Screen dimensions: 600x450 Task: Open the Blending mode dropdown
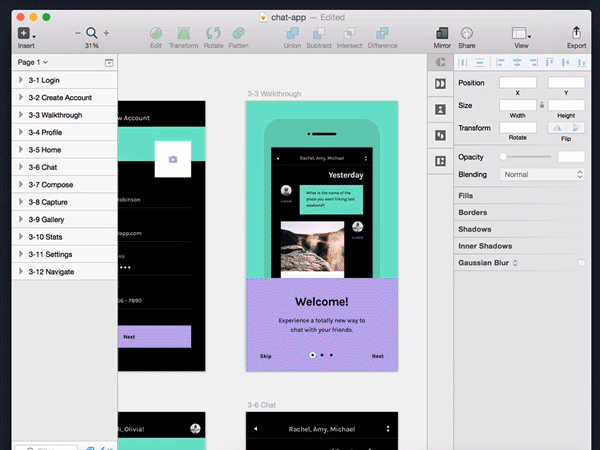542,174
